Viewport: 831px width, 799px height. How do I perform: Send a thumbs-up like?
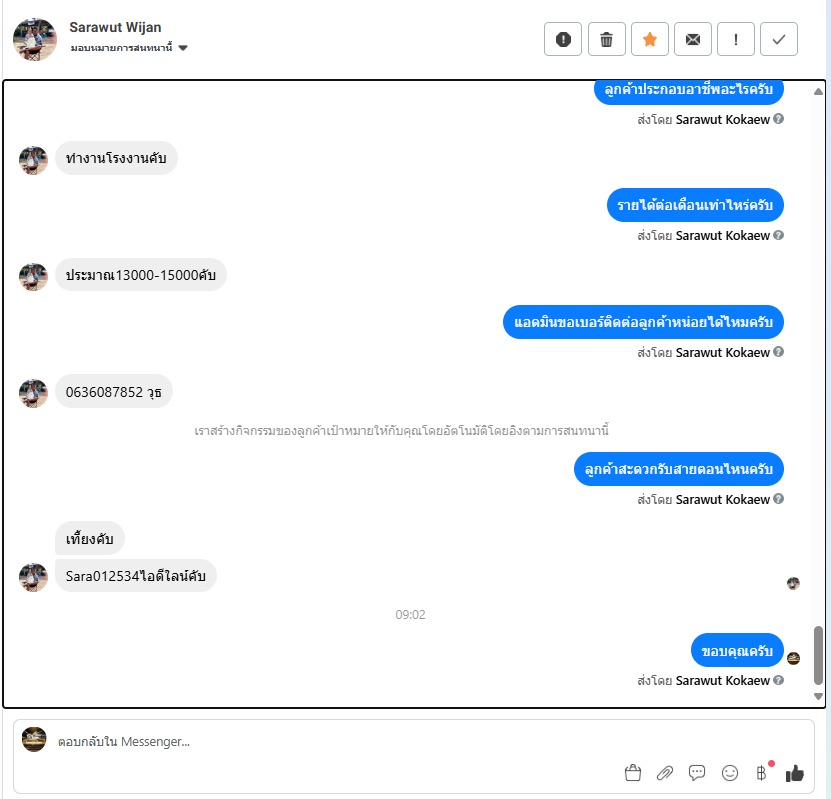coord(794,774)
